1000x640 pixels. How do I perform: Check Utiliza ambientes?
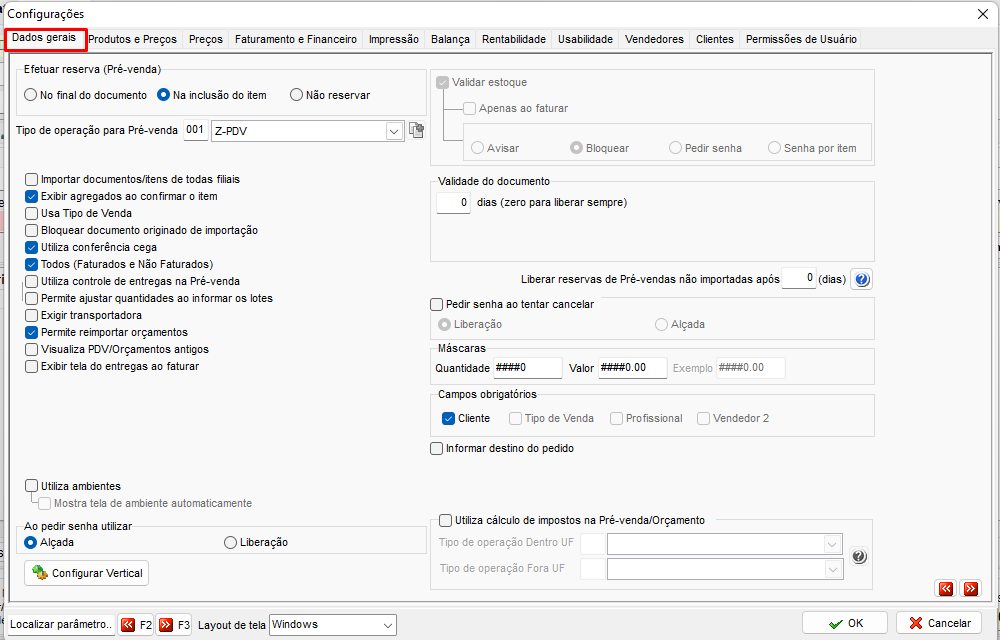[31, 486]
